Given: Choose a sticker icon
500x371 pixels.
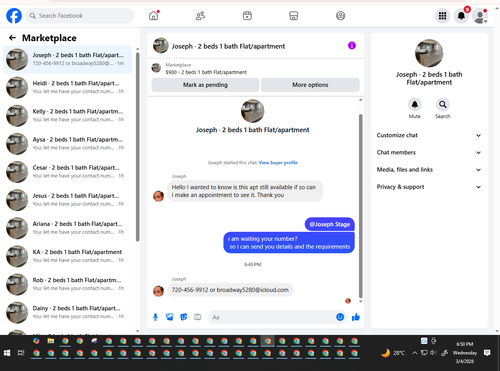Looking at the screenshot, I should [x=184, y=317].
